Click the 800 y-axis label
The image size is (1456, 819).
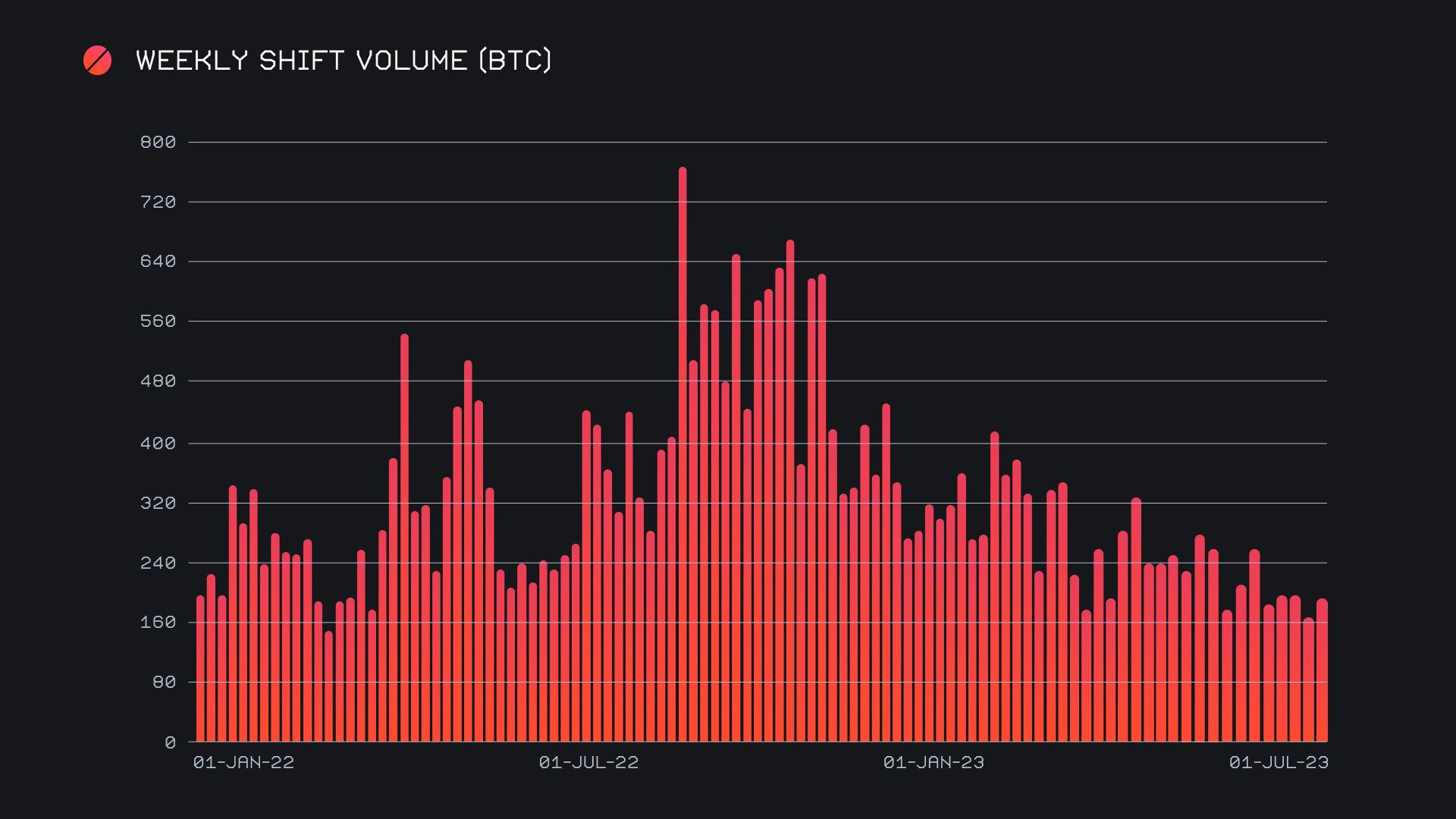(x=158, y=143)
